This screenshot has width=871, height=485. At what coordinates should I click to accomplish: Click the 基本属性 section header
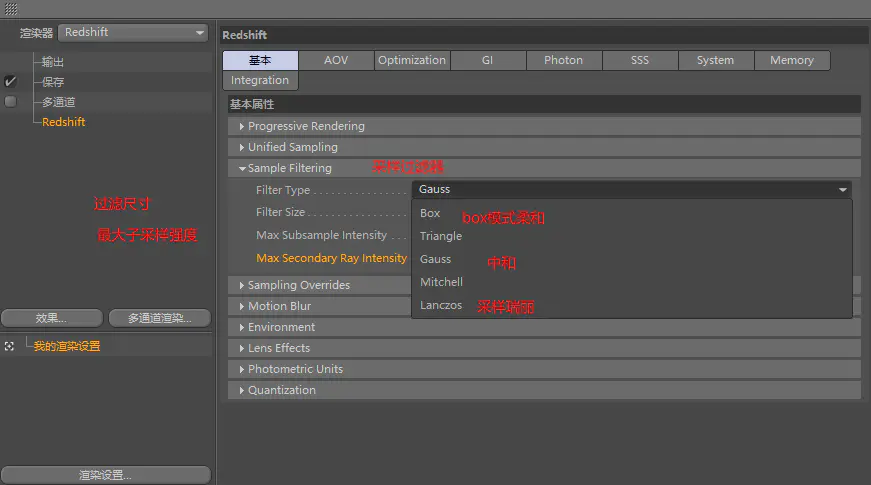tap(544, 104)
